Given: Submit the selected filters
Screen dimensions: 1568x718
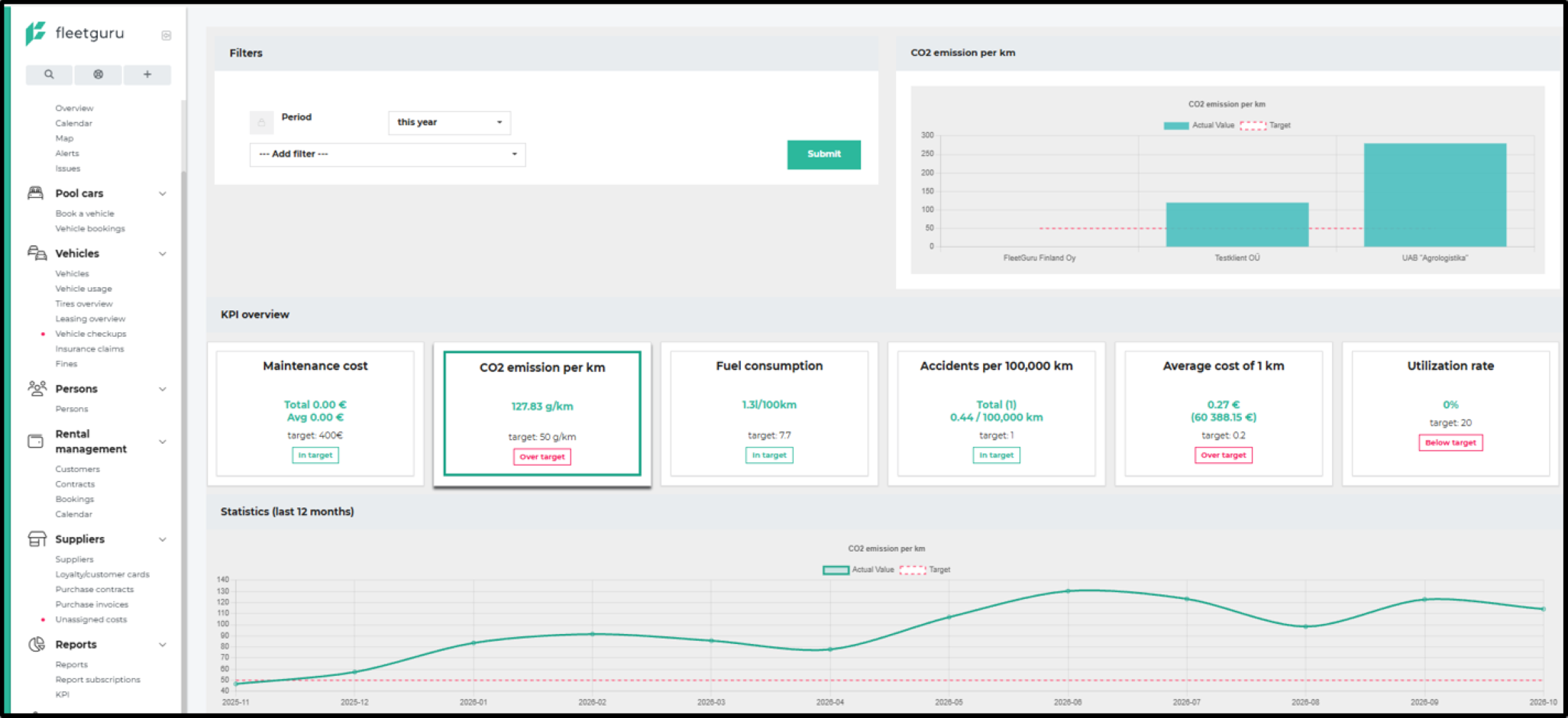Looking at the screenshot, I should (x=823, y=154).
